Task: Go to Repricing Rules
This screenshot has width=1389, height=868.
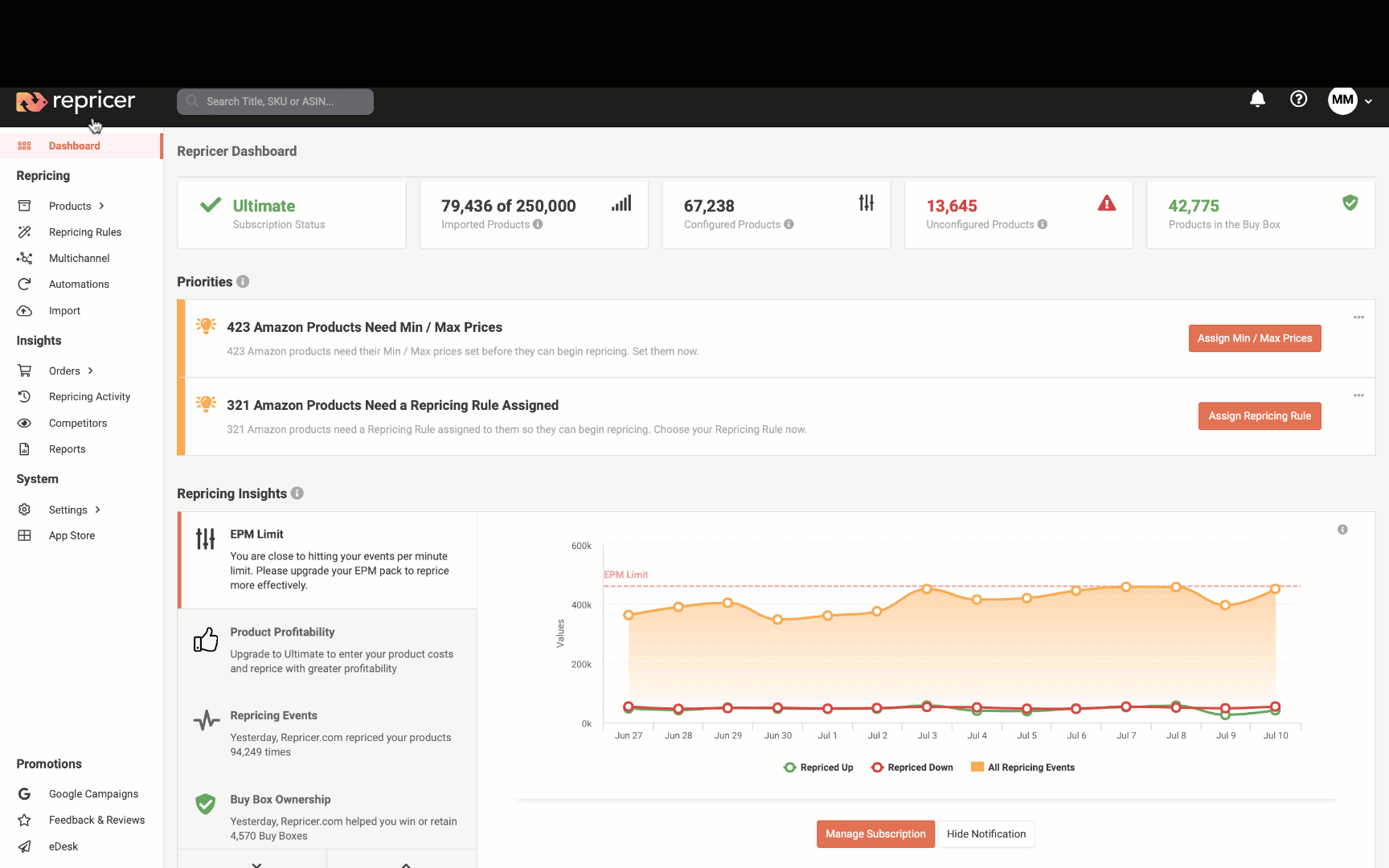Action: pos(85,232)
